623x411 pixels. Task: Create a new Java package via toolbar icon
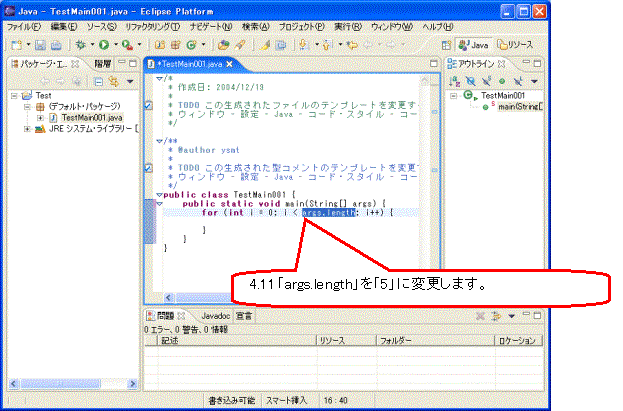pos(175,45)
